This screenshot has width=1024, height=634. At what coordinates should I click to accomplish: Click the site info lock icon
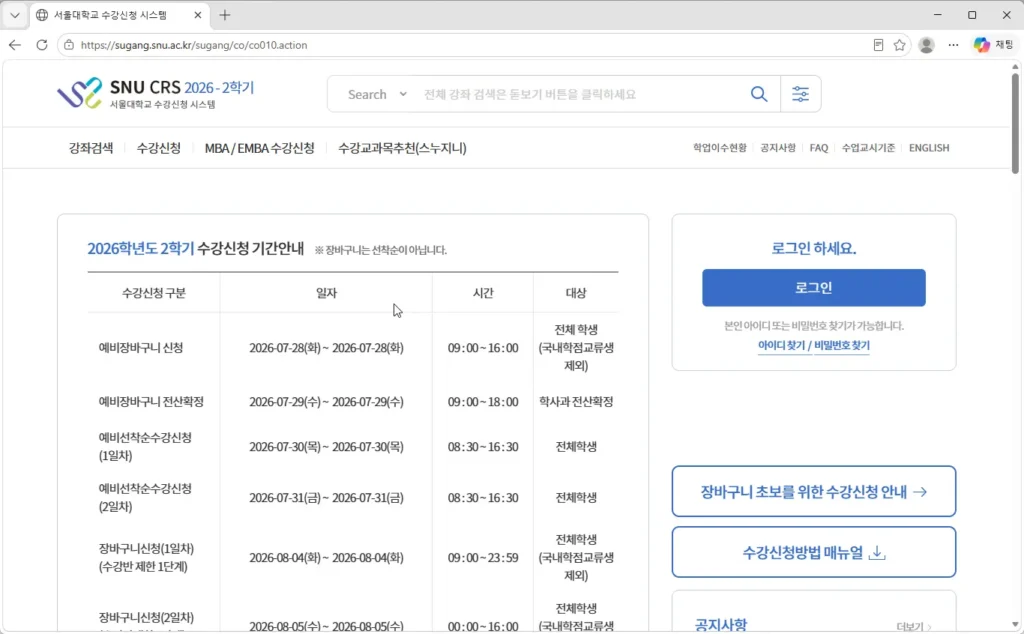click(69, 45)
